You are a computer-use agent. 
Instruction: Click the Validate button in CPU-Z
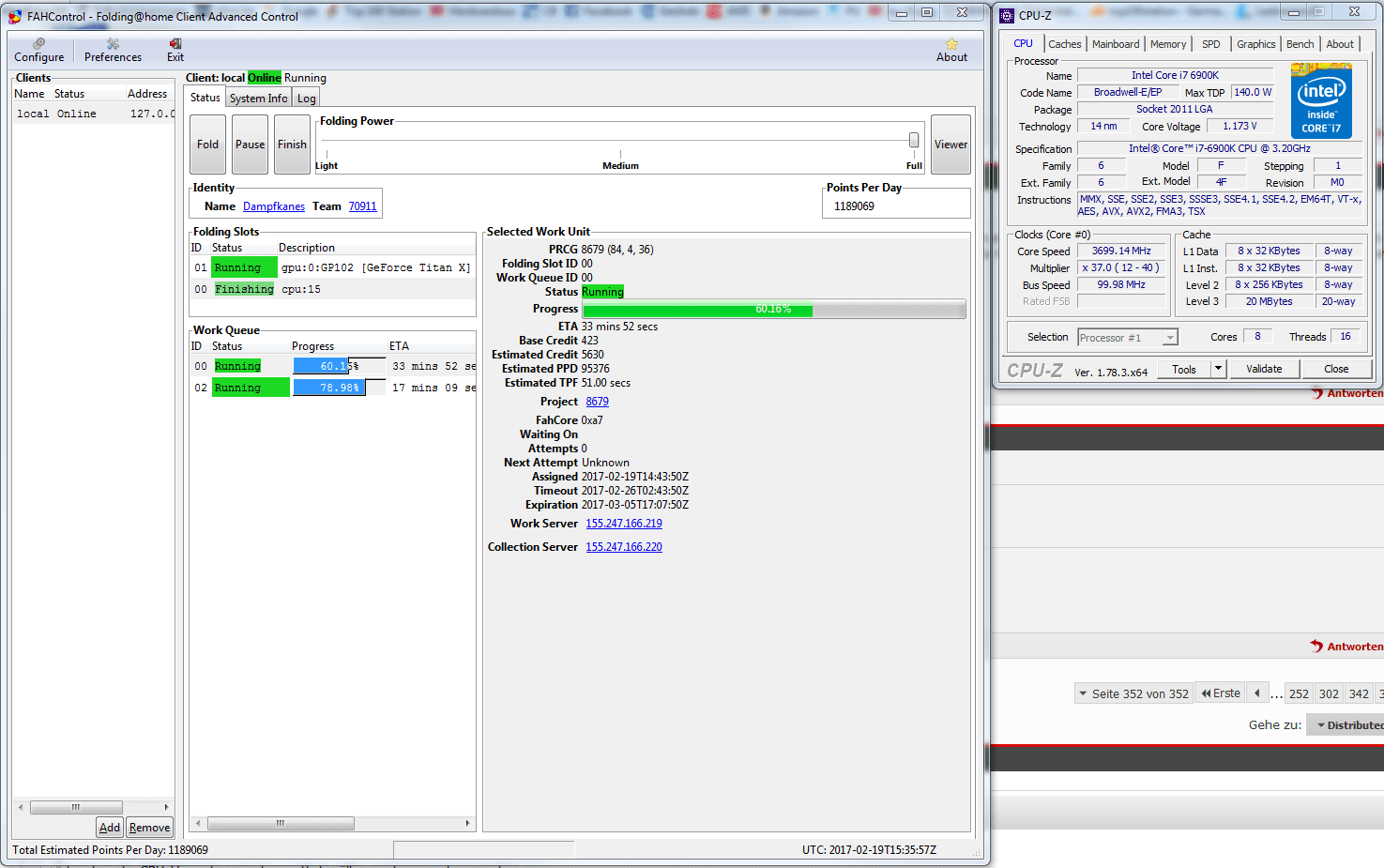pyautogui.click(x=1264, y=369)
